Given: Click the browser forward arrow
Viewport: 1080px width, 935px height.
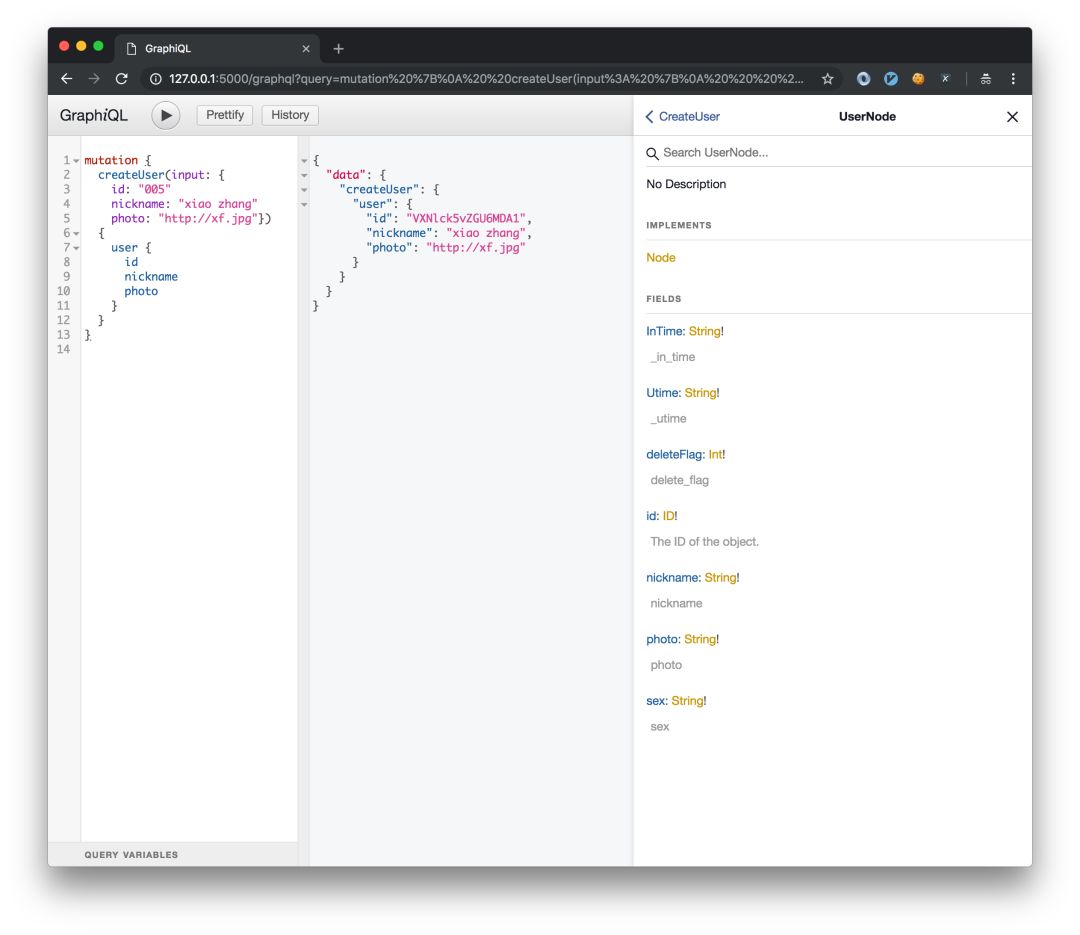Looking at the screenshot, I should pyautogui.click(x=94, y=79).
